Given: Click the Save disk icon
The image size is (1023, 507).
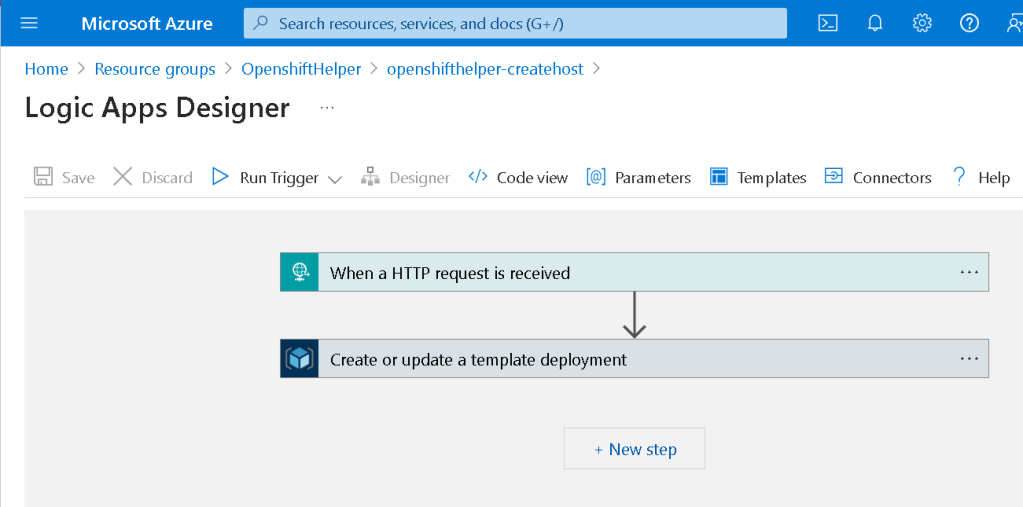Looking at the screenshot, I should click(44, 177).
